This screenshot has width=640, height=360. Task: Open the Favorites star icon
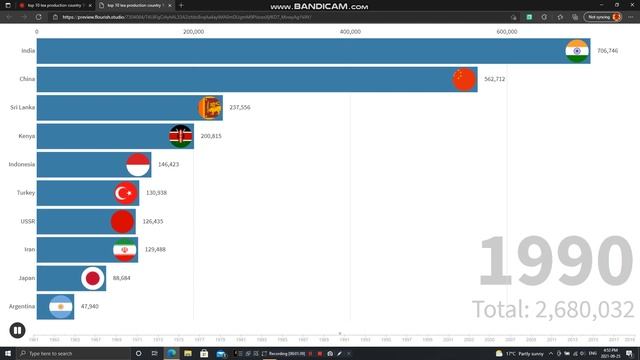click(560, 17)
